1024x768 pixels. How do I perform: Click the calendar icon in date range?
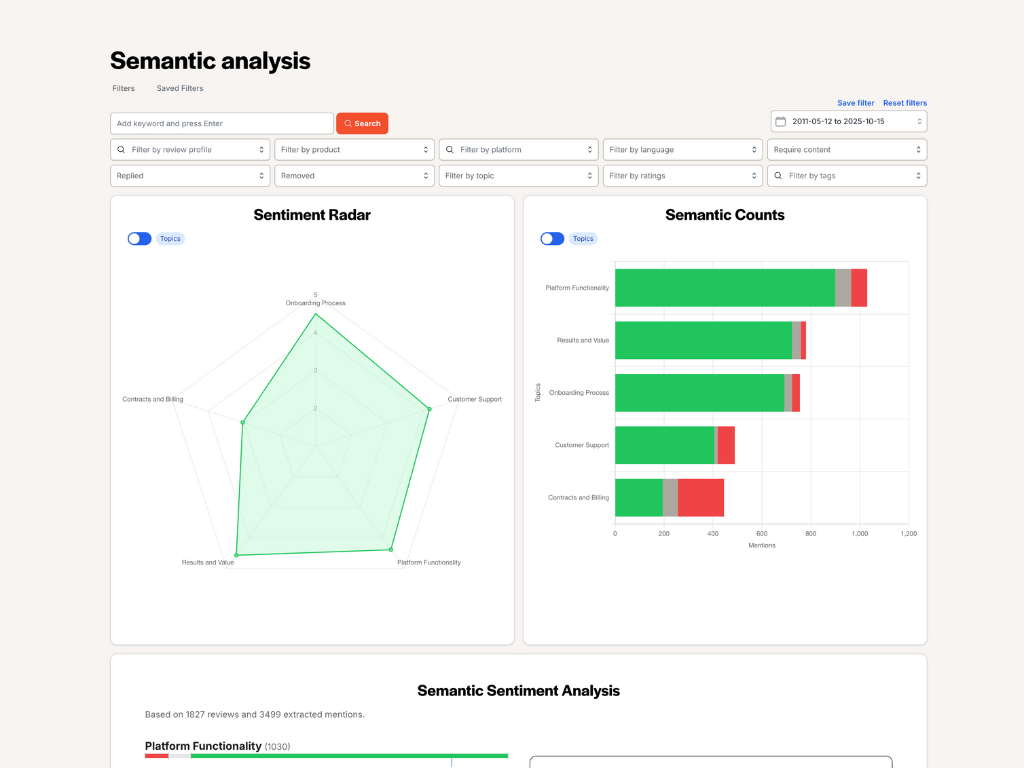click(x=780, y=121)
